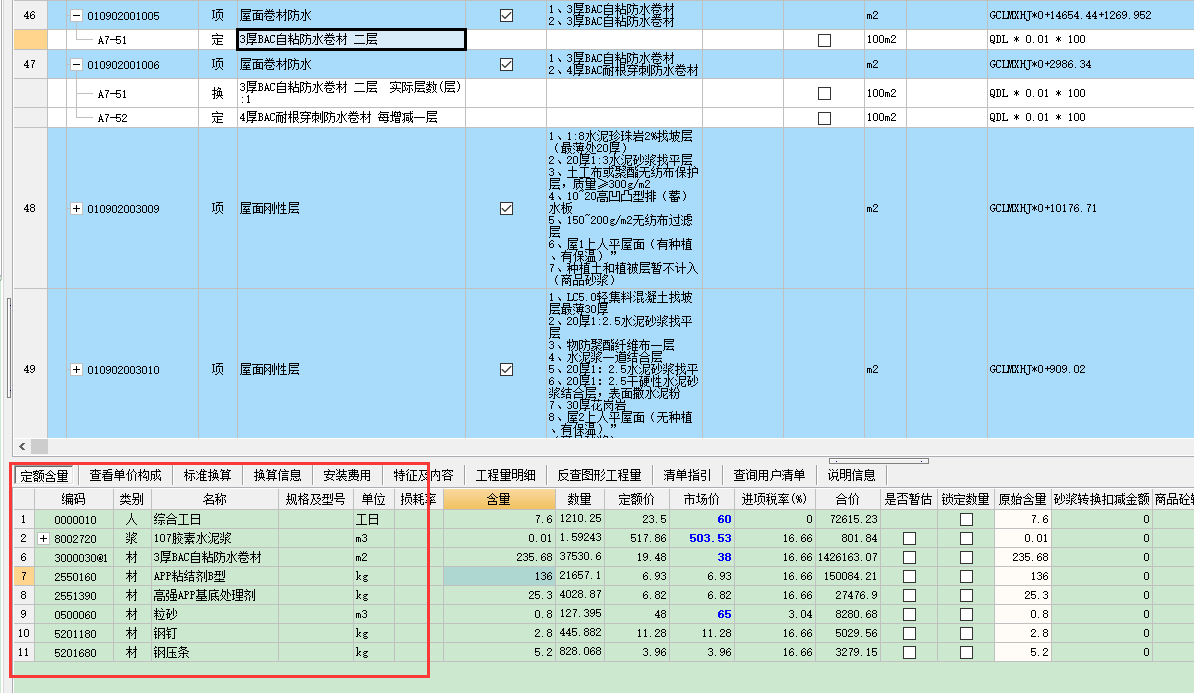The height and width of the screenshot is (693, 1194).
Task: Uncheck the checkbox in row 010902003009
Action: (506, 209)
